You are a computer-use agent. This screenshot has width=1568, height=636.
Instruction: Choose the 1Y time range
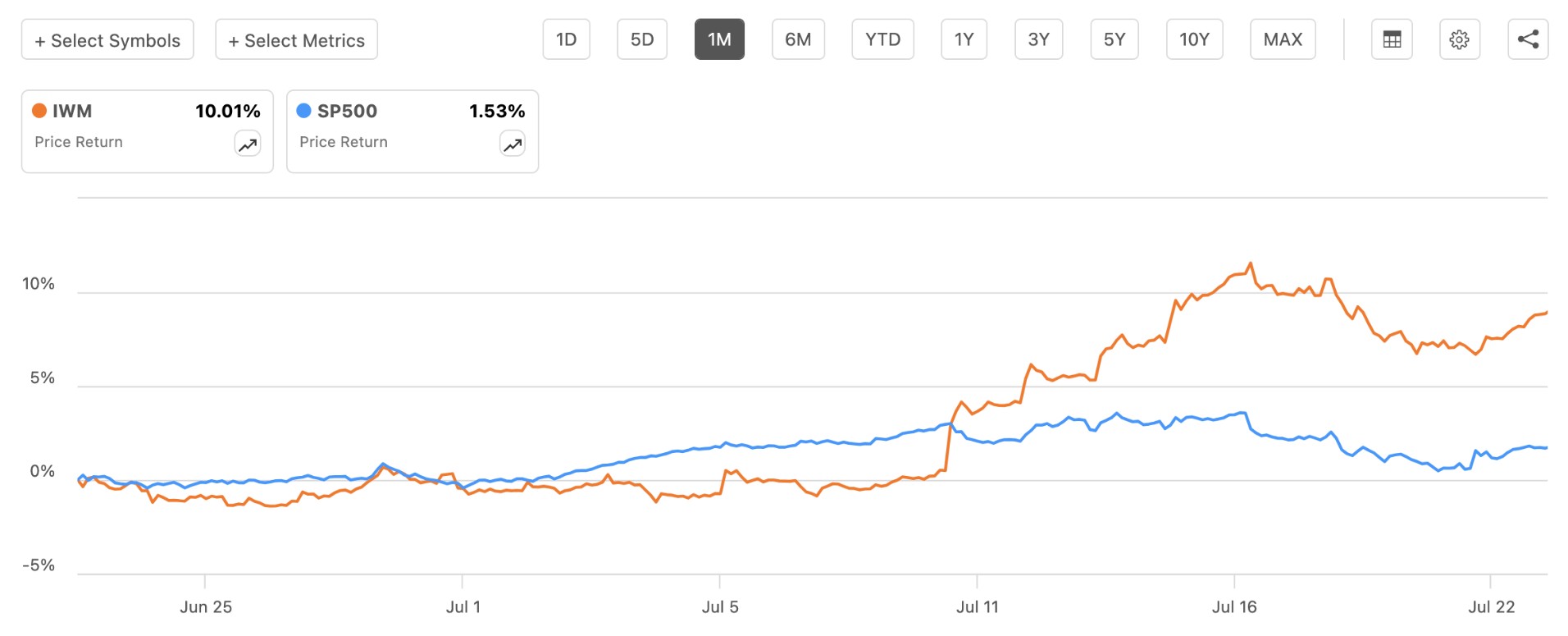pos(964,39)
